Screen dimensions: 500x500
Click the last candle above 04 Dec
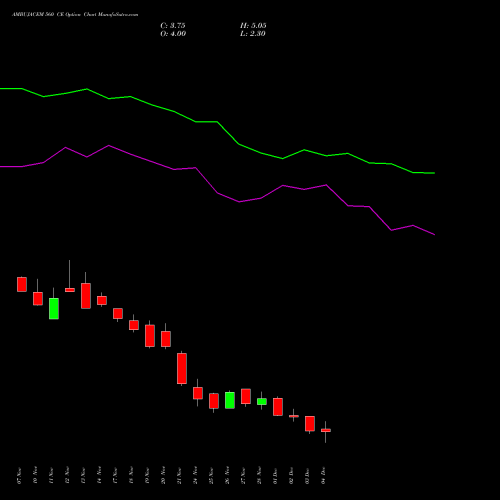326,430
